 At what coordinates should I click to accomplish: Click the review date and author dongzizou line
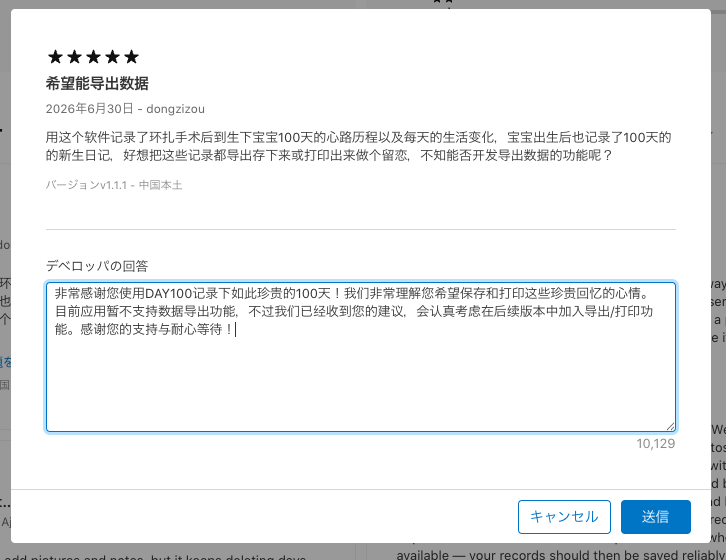coord(125,109)
